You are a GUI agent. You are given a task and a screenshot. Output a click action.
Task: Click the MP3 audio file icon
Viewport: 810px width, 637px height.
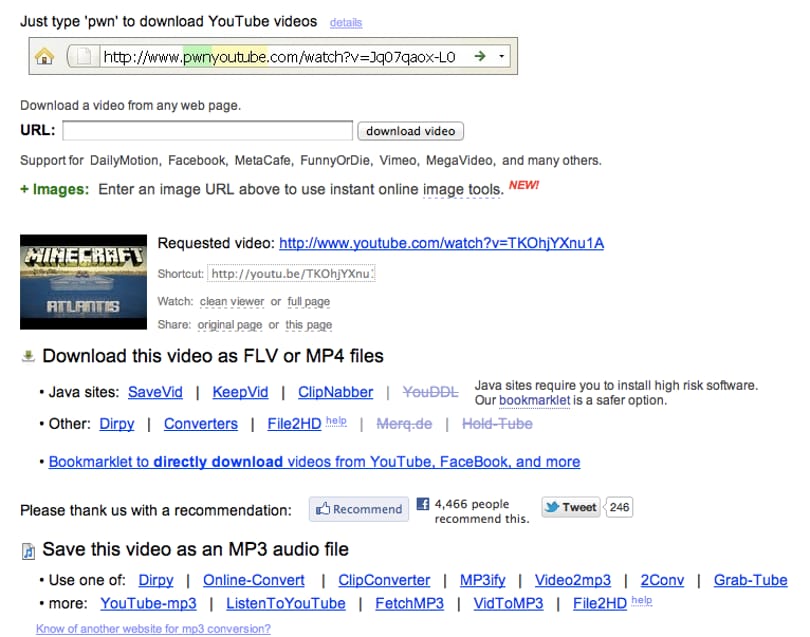tap(28, 551)
